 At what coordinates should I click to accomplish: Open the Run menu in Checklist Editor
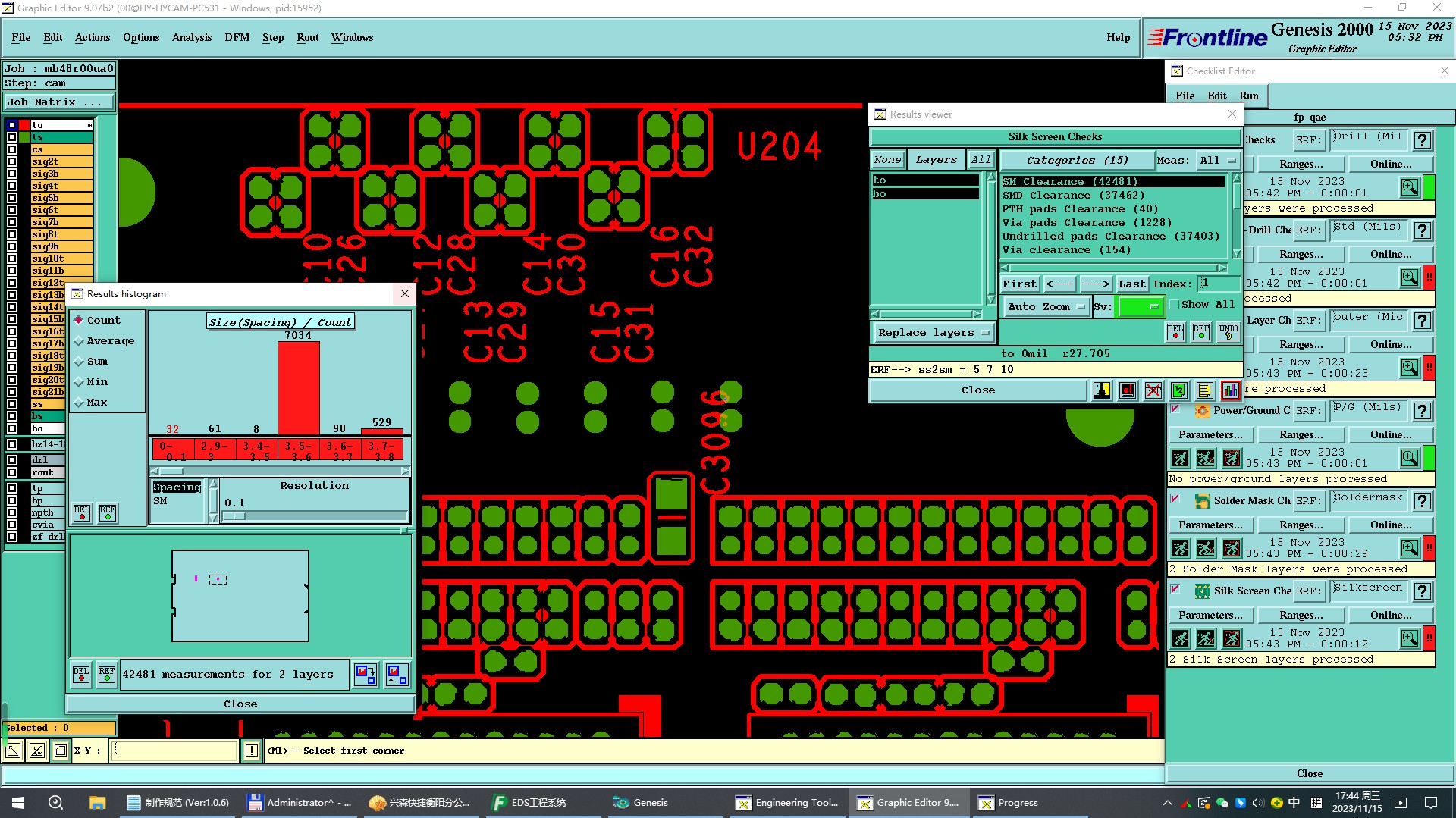coord(1249,96)
